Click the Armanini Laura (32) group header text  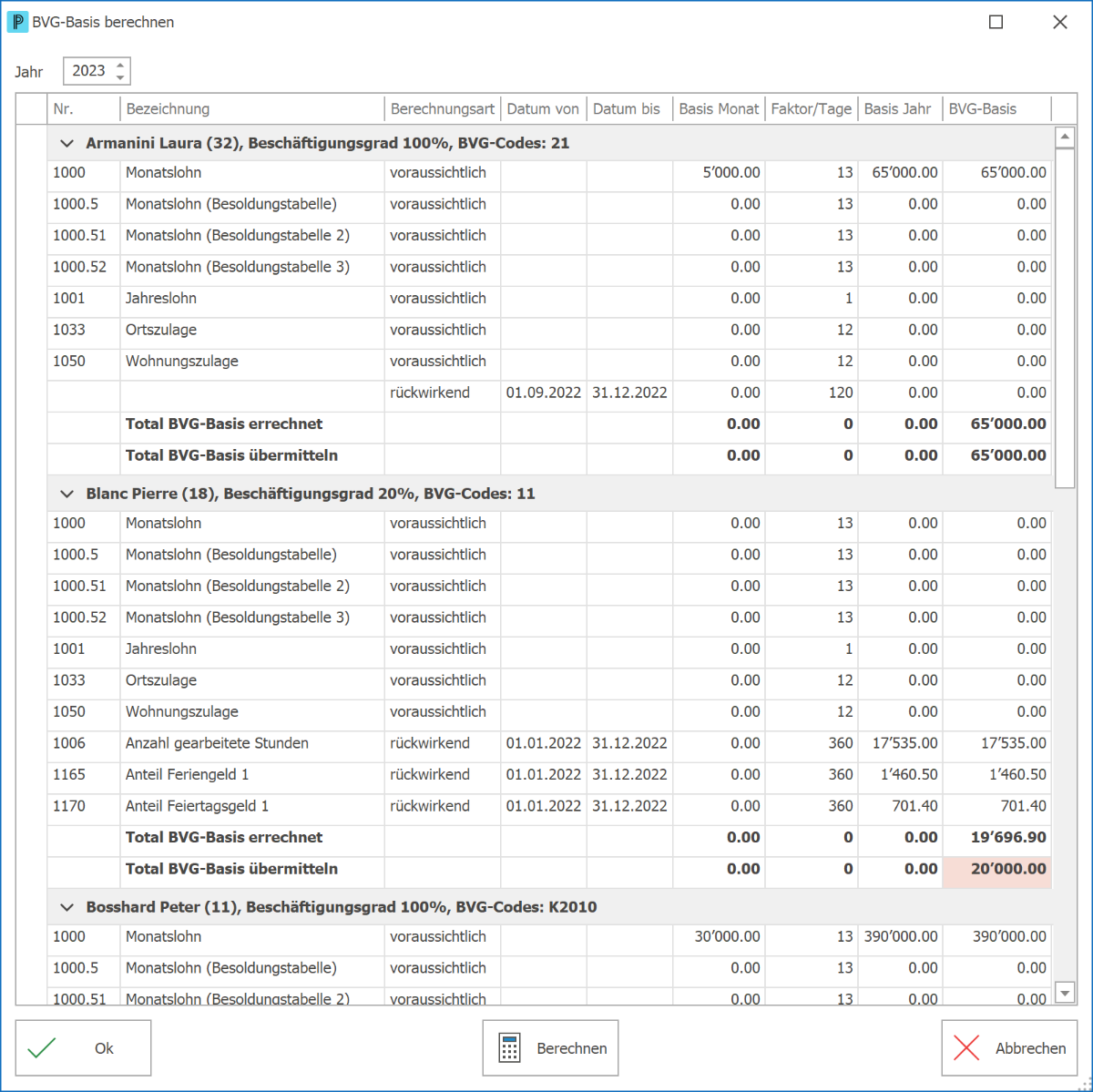tap(328, 143)
